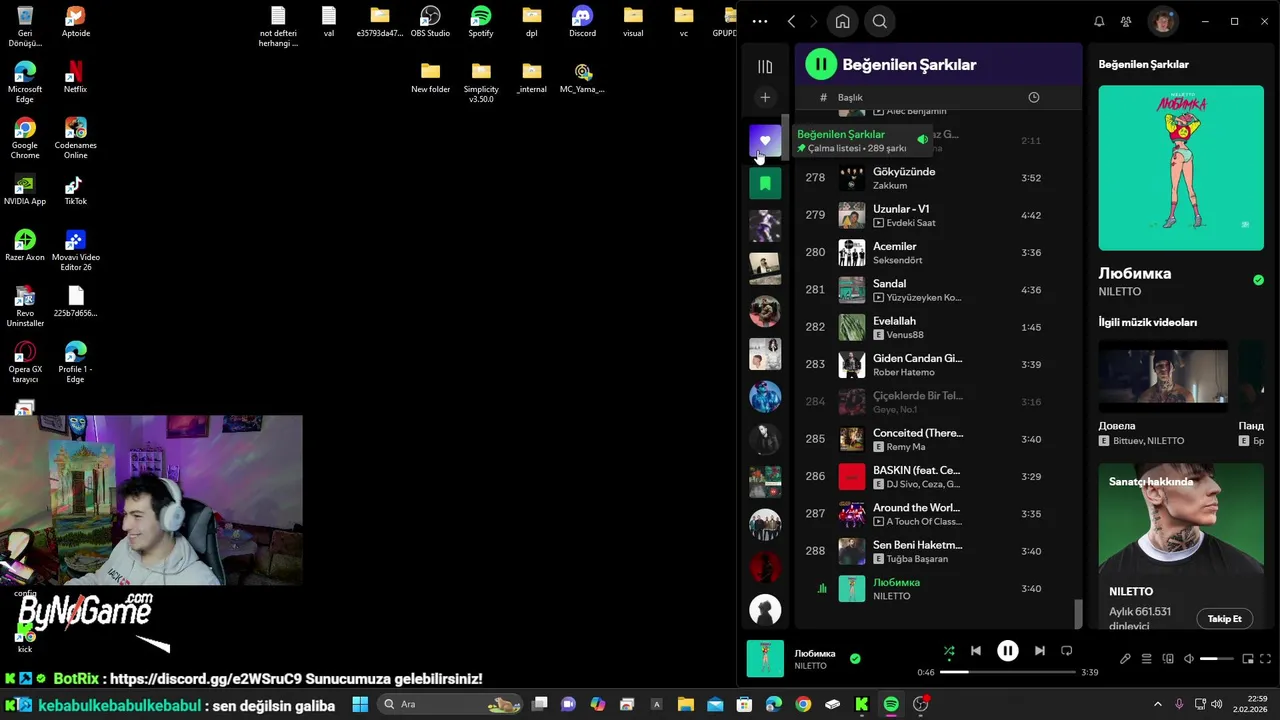Click the Takip Et follow button

pos(1224,619)
